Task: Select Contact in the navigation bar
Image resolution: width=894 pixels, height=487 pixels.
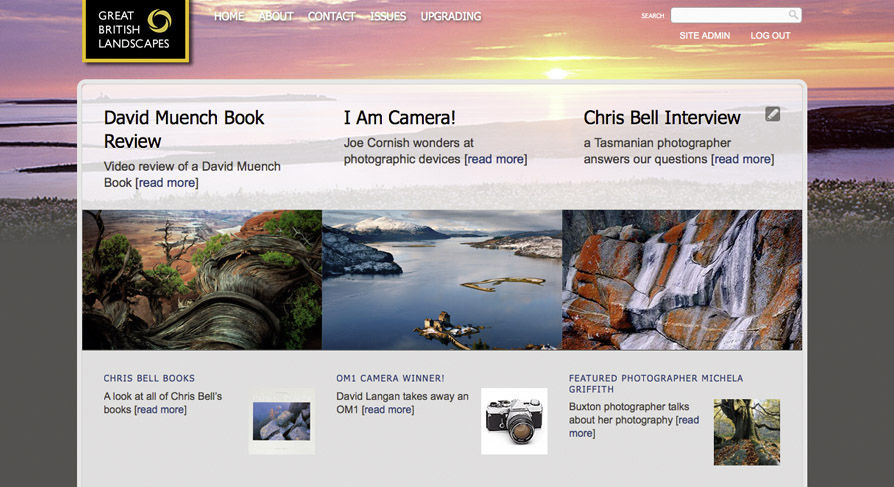Action: tap(331, 17)
